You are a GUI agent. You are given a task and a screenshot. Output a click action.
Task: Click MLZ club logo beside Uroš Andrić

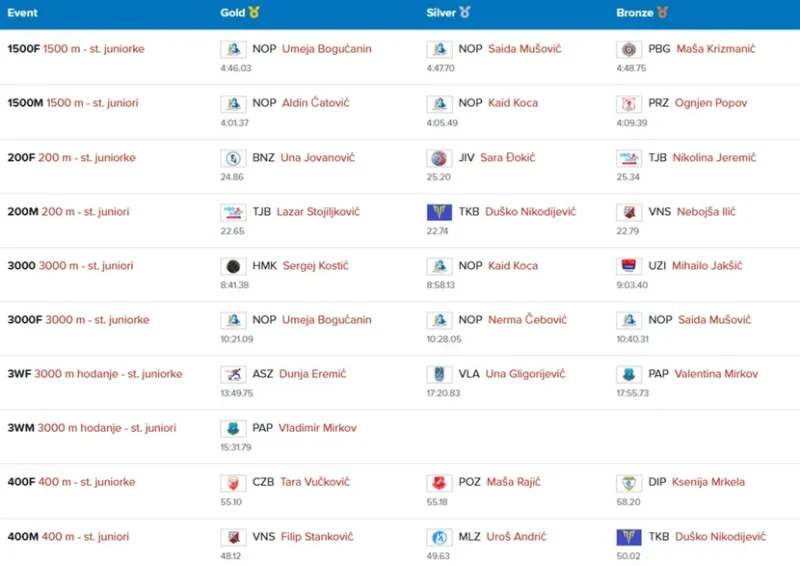pos(439,537)
